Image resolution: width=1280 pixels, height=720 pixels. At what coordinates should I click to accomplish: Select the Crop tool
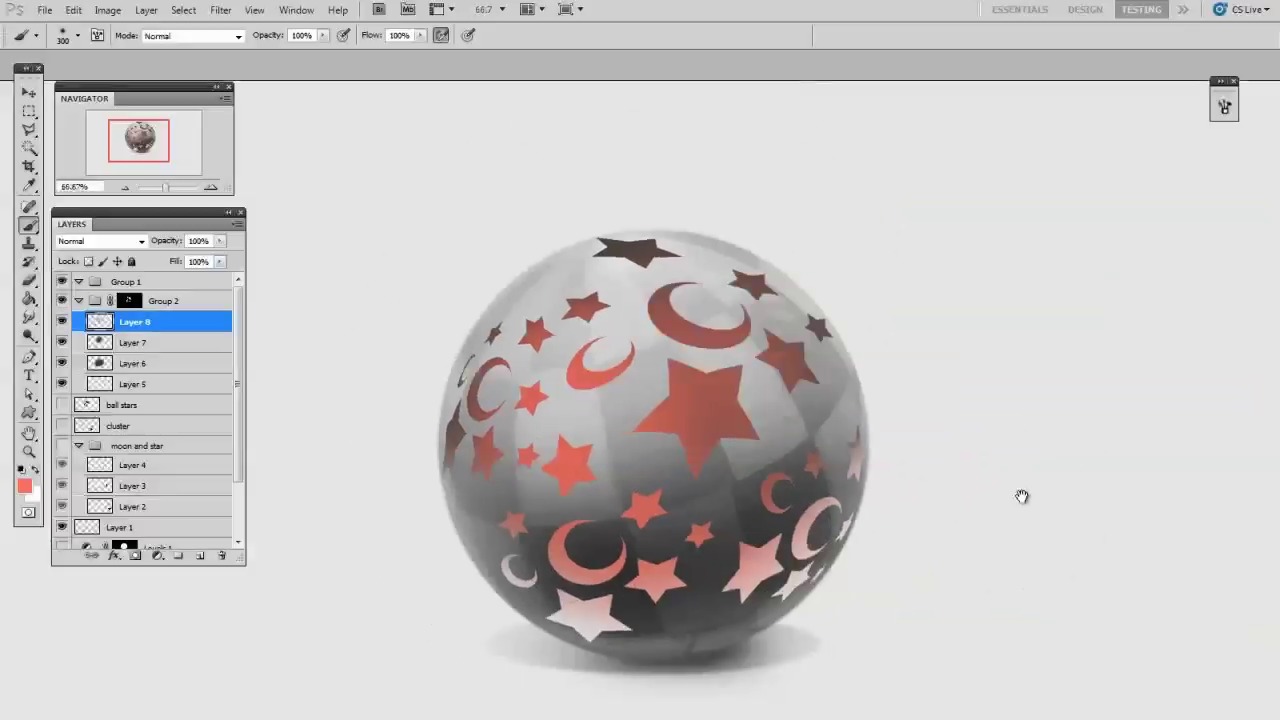click(29, 166)
